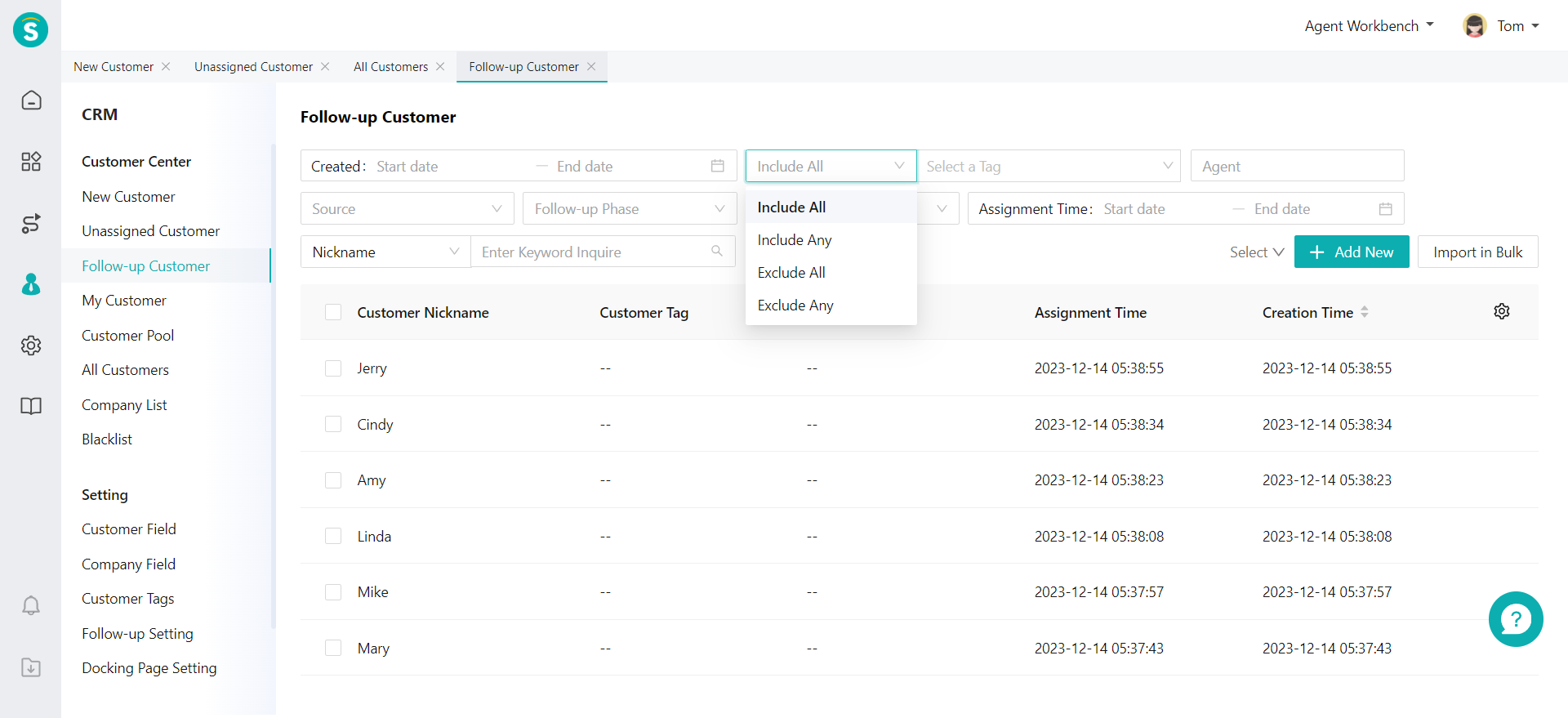Screen dimensions: 1568x718
Task: Close the Unassigned Customer tab
Action: (x=325, y=66)
